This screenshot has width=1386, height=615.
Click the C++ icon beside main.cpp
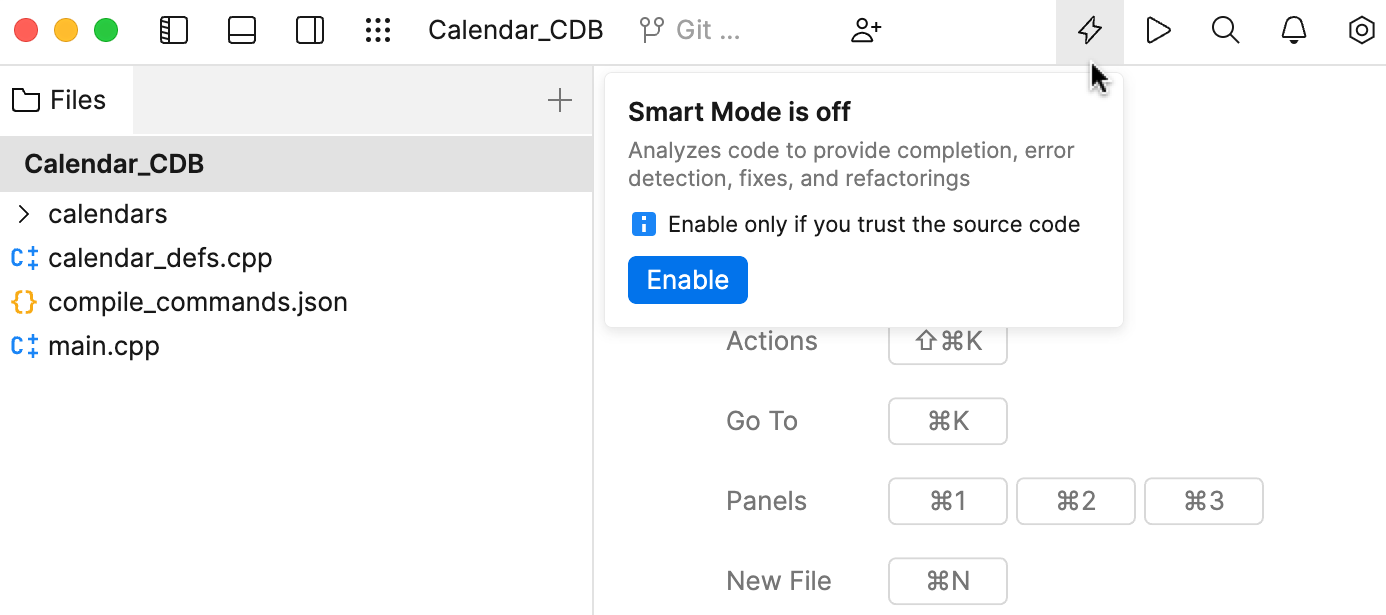point(22,345)
